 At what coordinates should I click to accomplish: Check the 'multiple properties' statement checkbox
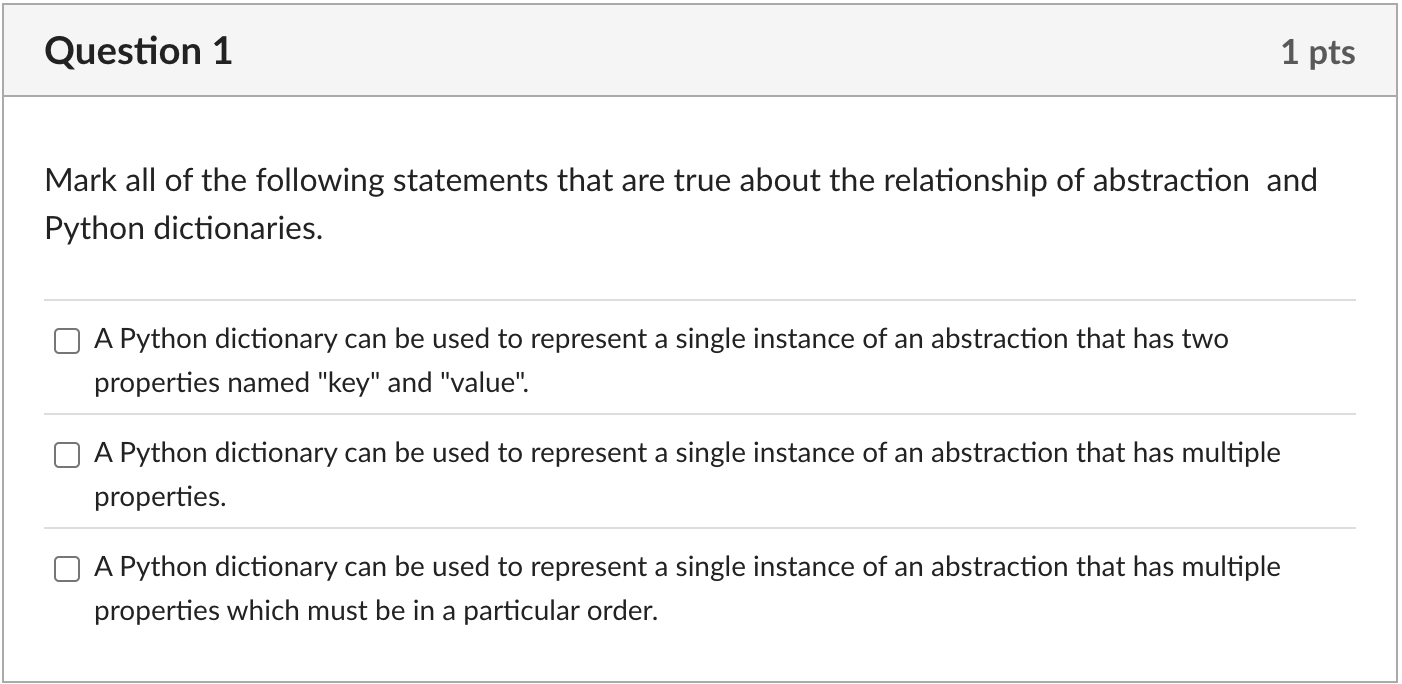66,456
